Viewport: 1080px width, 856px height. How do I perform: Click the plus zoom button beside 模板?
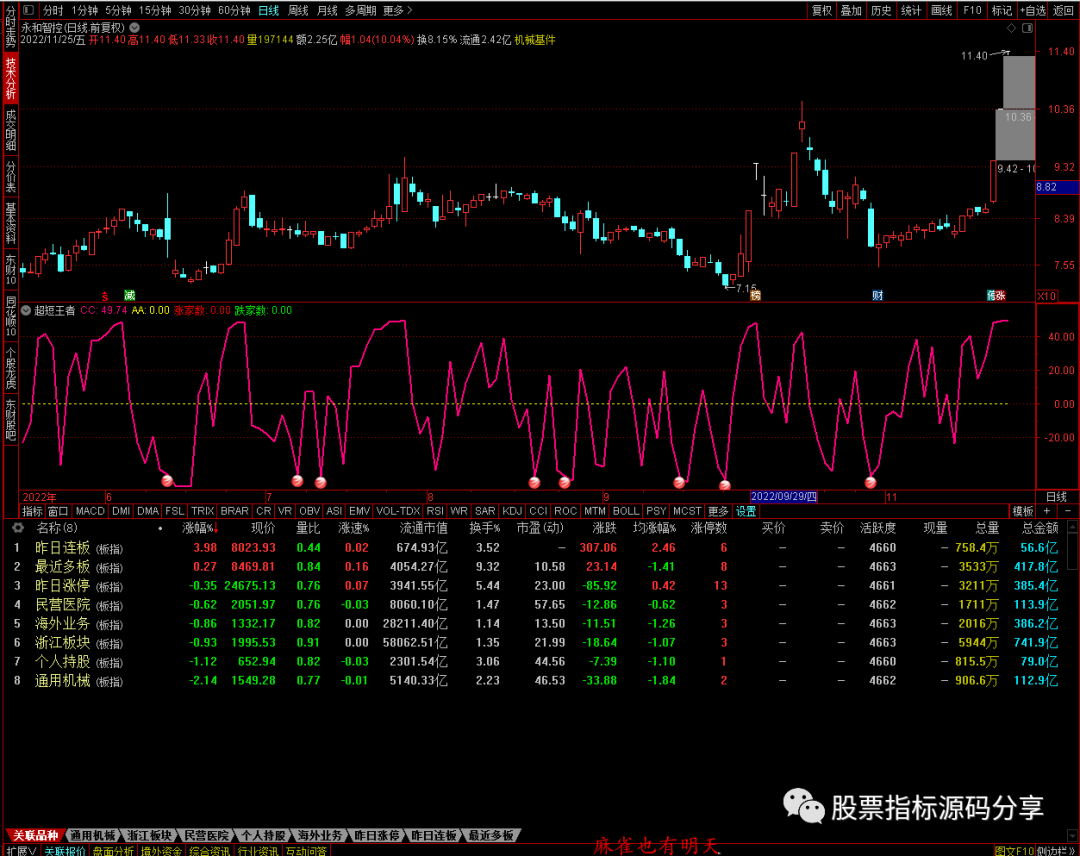[x=1047, y=511]
